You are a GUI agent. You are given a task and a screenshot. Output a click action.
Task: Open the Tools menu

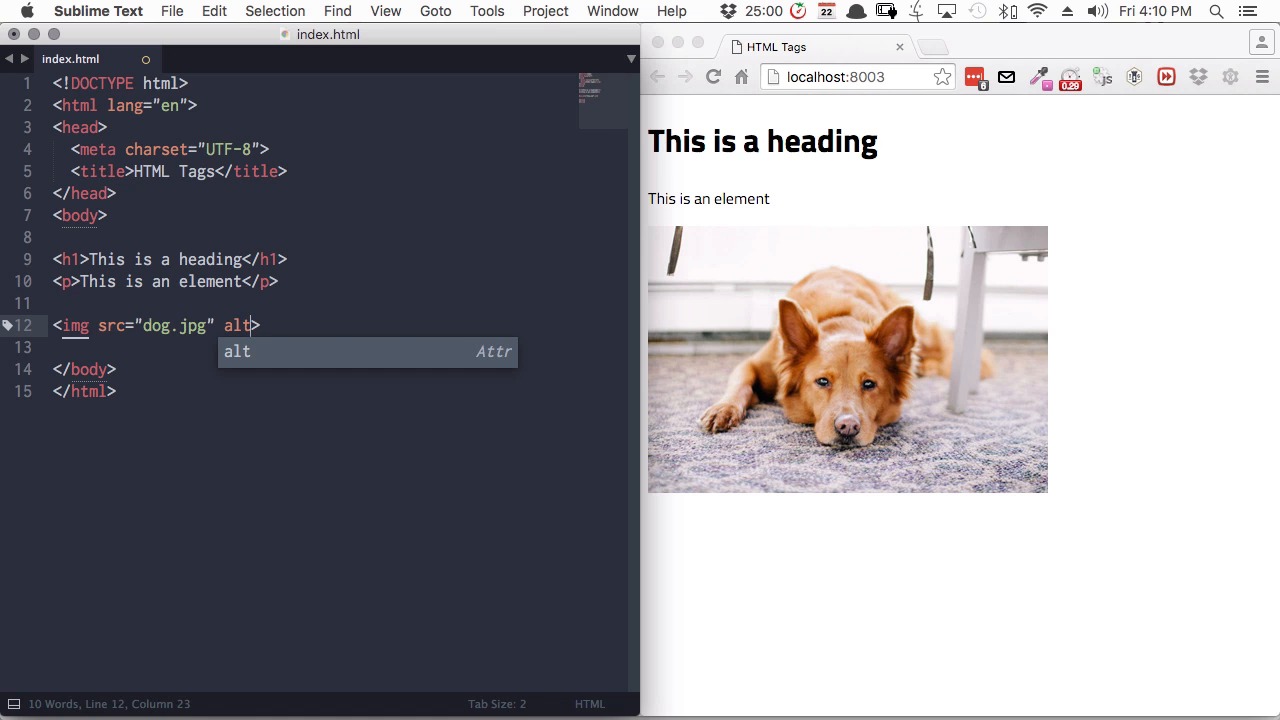(487, 11)
